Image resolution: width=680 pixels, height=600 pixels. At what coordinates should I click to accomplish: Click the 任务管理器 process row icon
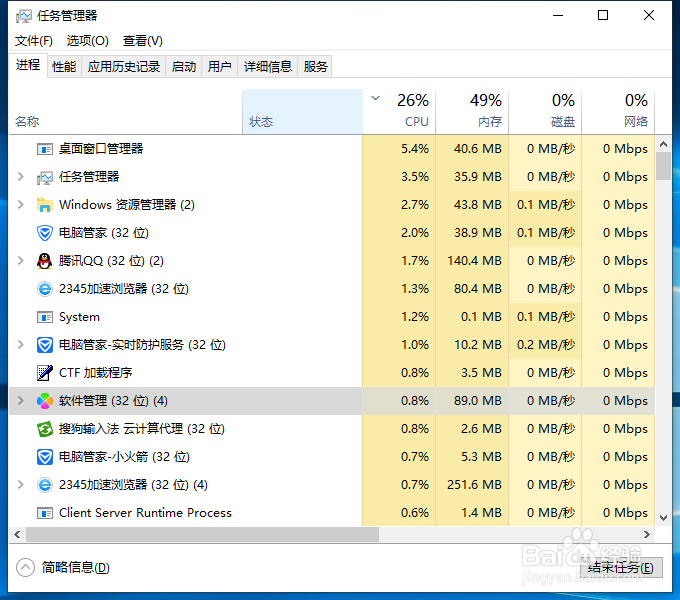click(x=45, y=177)
